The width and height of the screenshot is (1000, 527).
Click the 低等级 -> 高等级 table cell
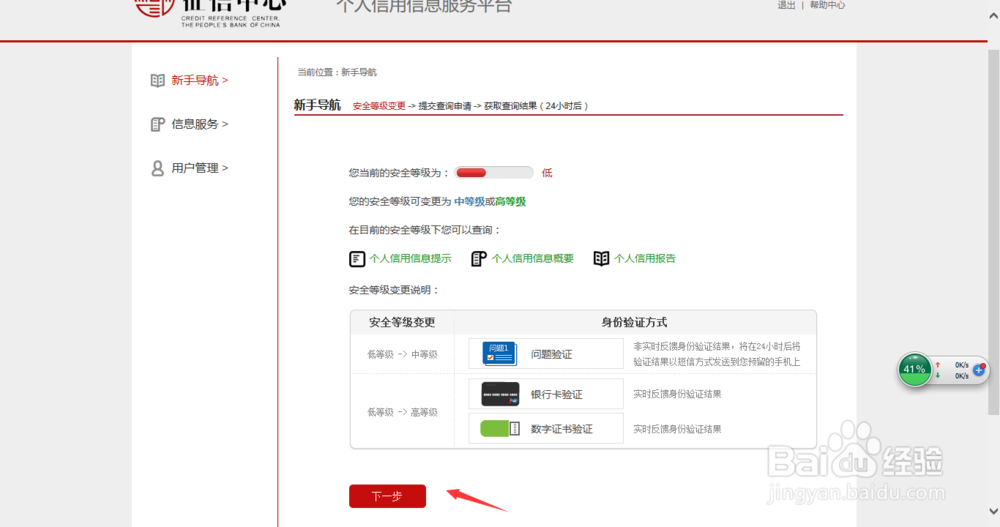pos(402,412)
